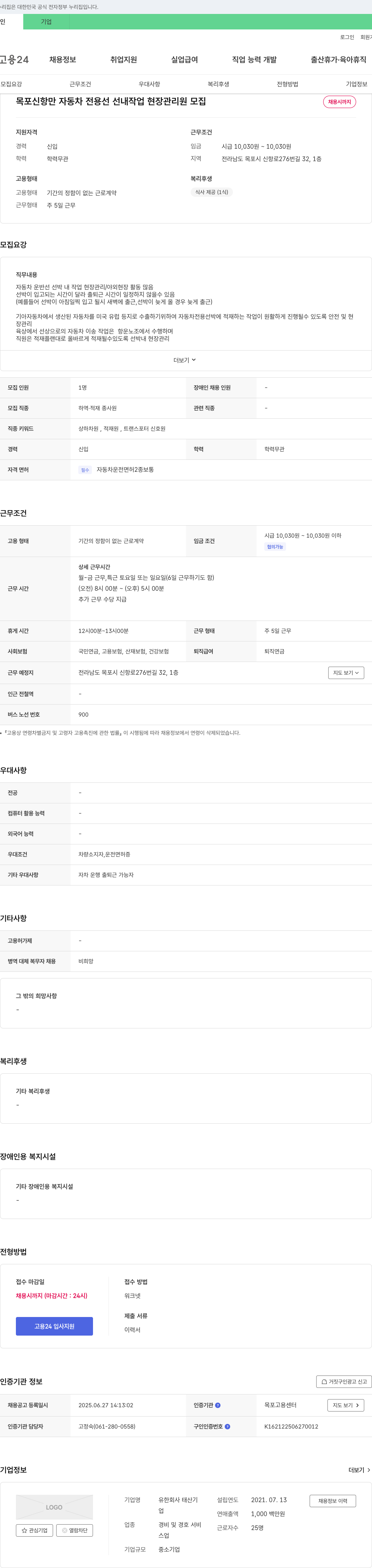Open 지도 보기 dropdown for 근무 예정지
Screen dimensions: 372x1568
[346, 672]
